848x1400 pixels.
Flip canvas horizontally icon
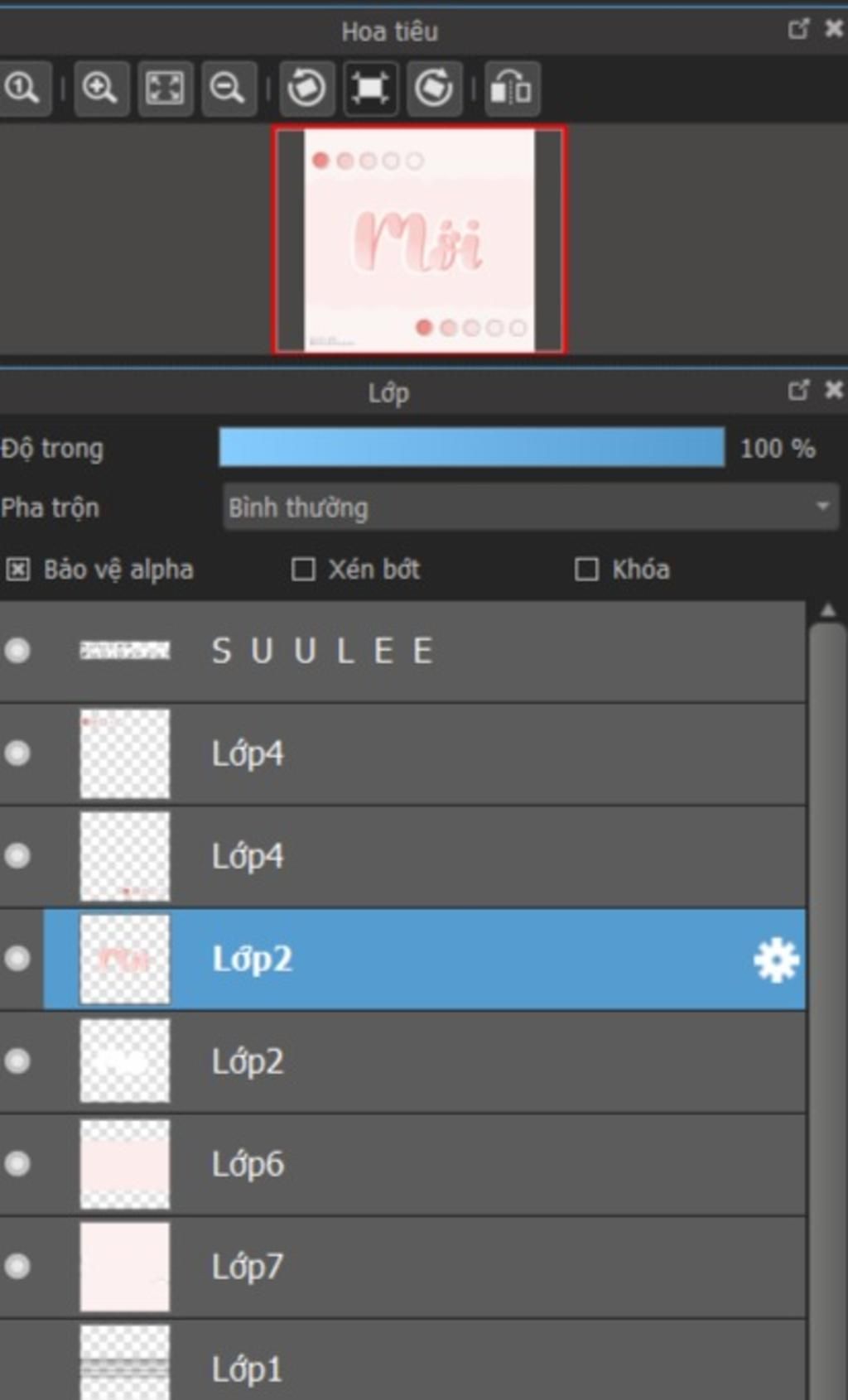point(511,88)
